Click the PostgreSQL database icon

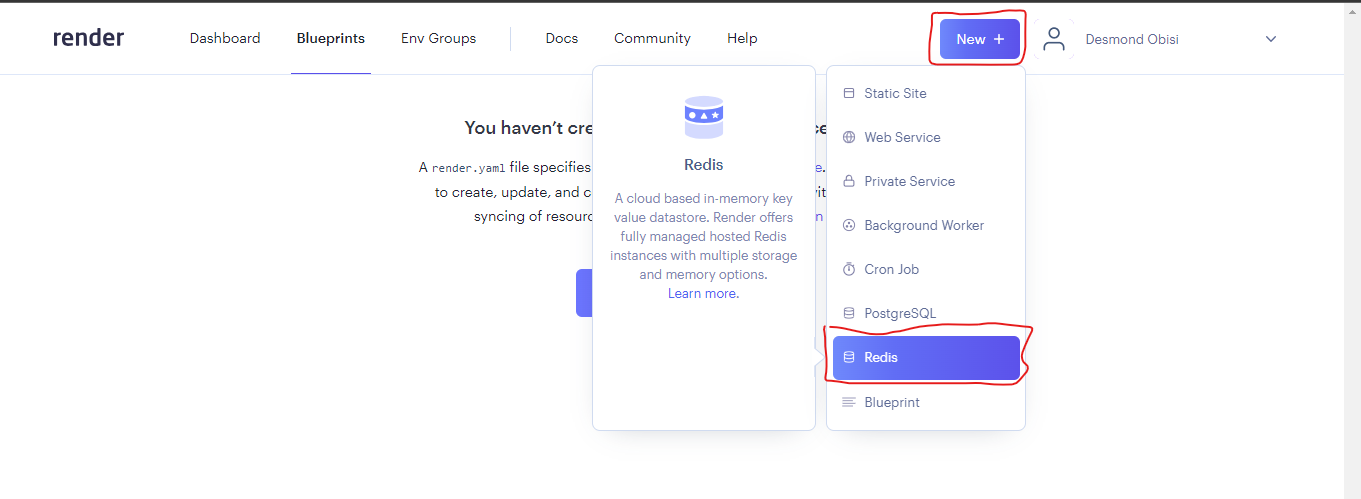pyautogui.click(x=849, y=313)
